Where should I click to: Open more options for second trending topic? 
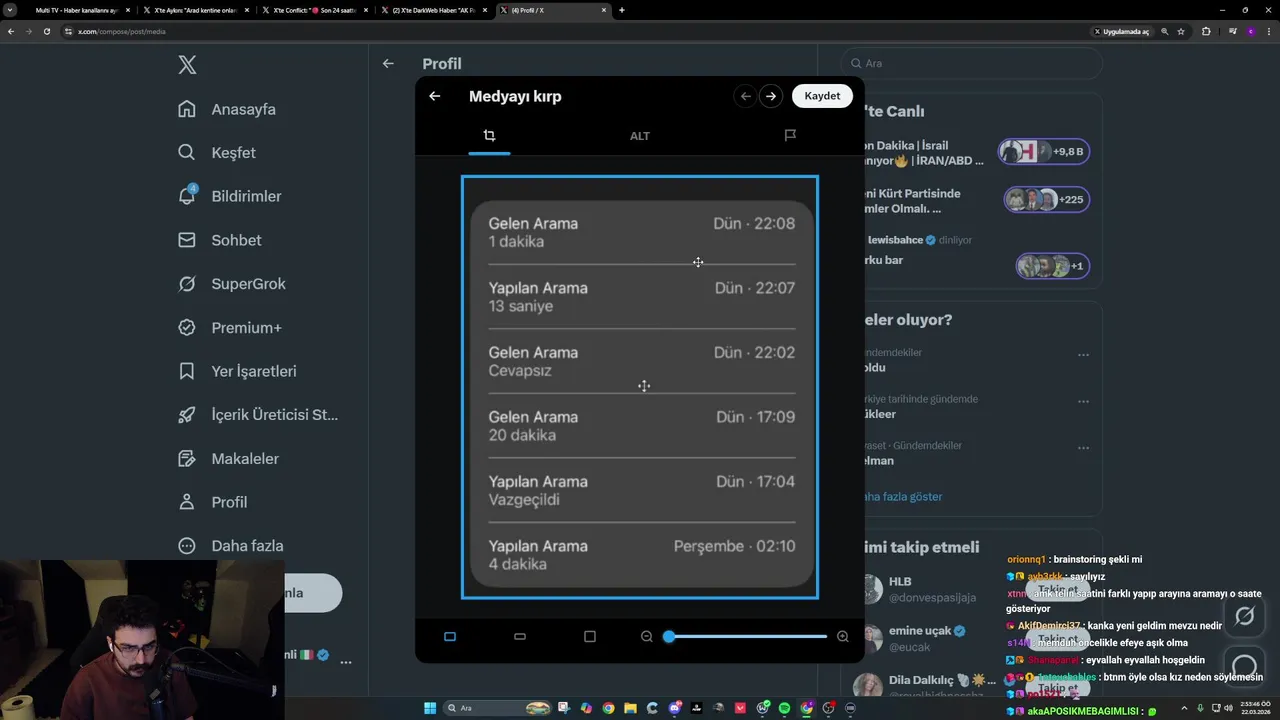(1083, 400)
